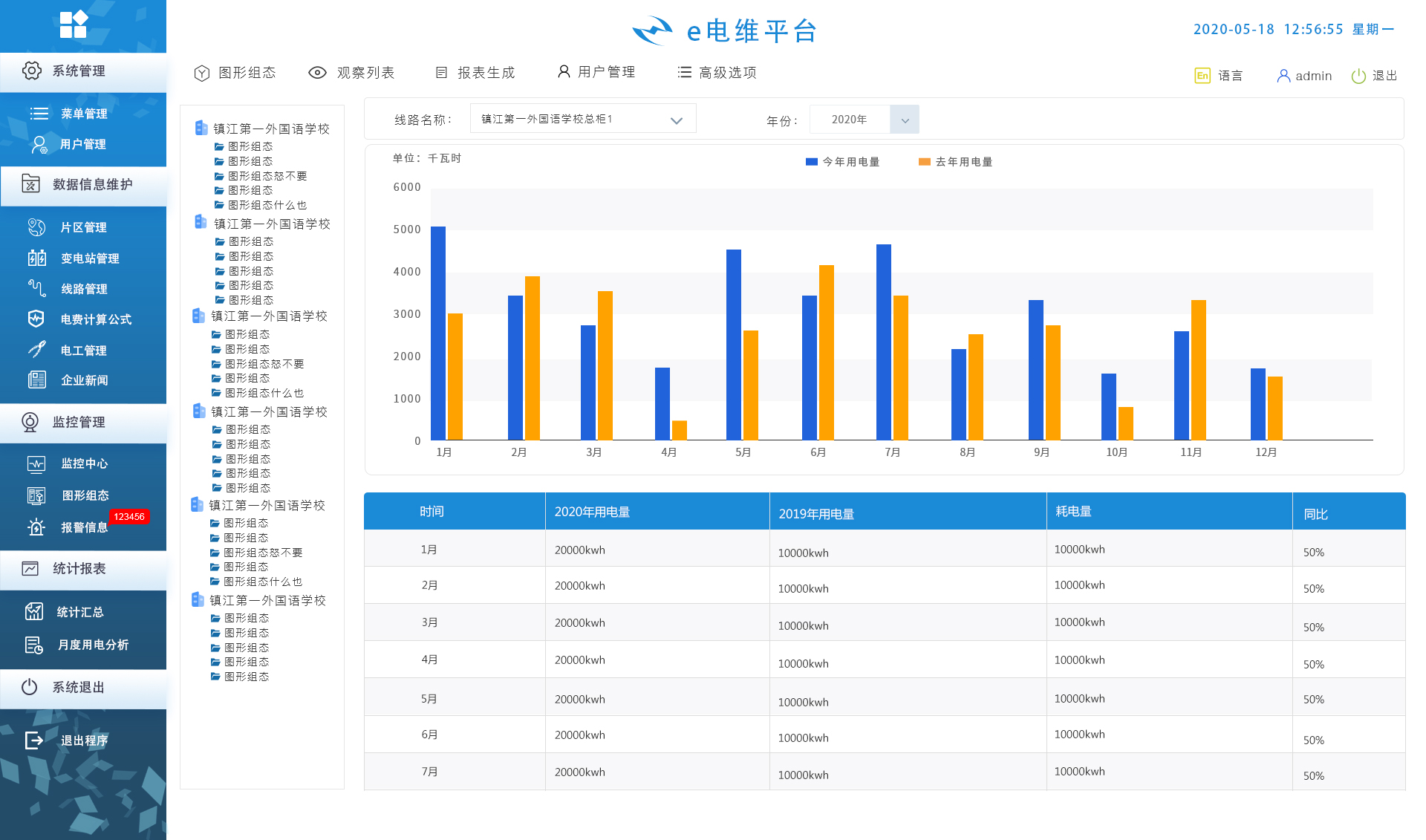
Task: Select tree item 图形组态什么也
Action: (x=267, y=205)
